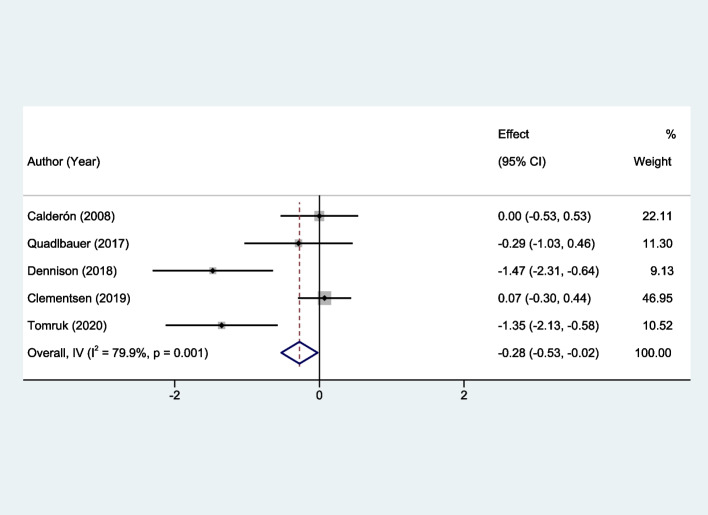
Task: Click the overall effect -0.28 (-0.53, -0.02) value
Action: coord(549,351)
